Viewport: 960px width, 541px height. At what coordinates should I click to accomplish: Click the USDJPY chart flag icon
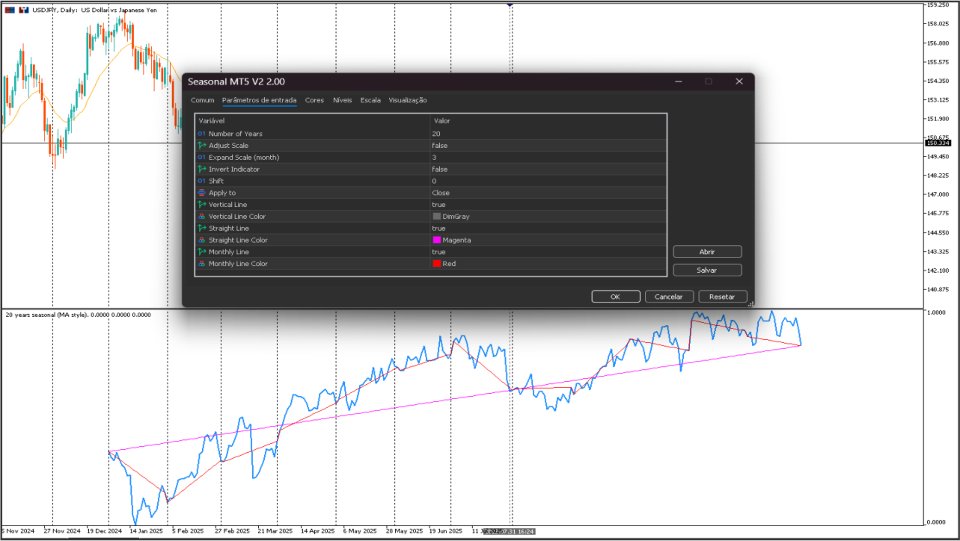click(10, 10)
